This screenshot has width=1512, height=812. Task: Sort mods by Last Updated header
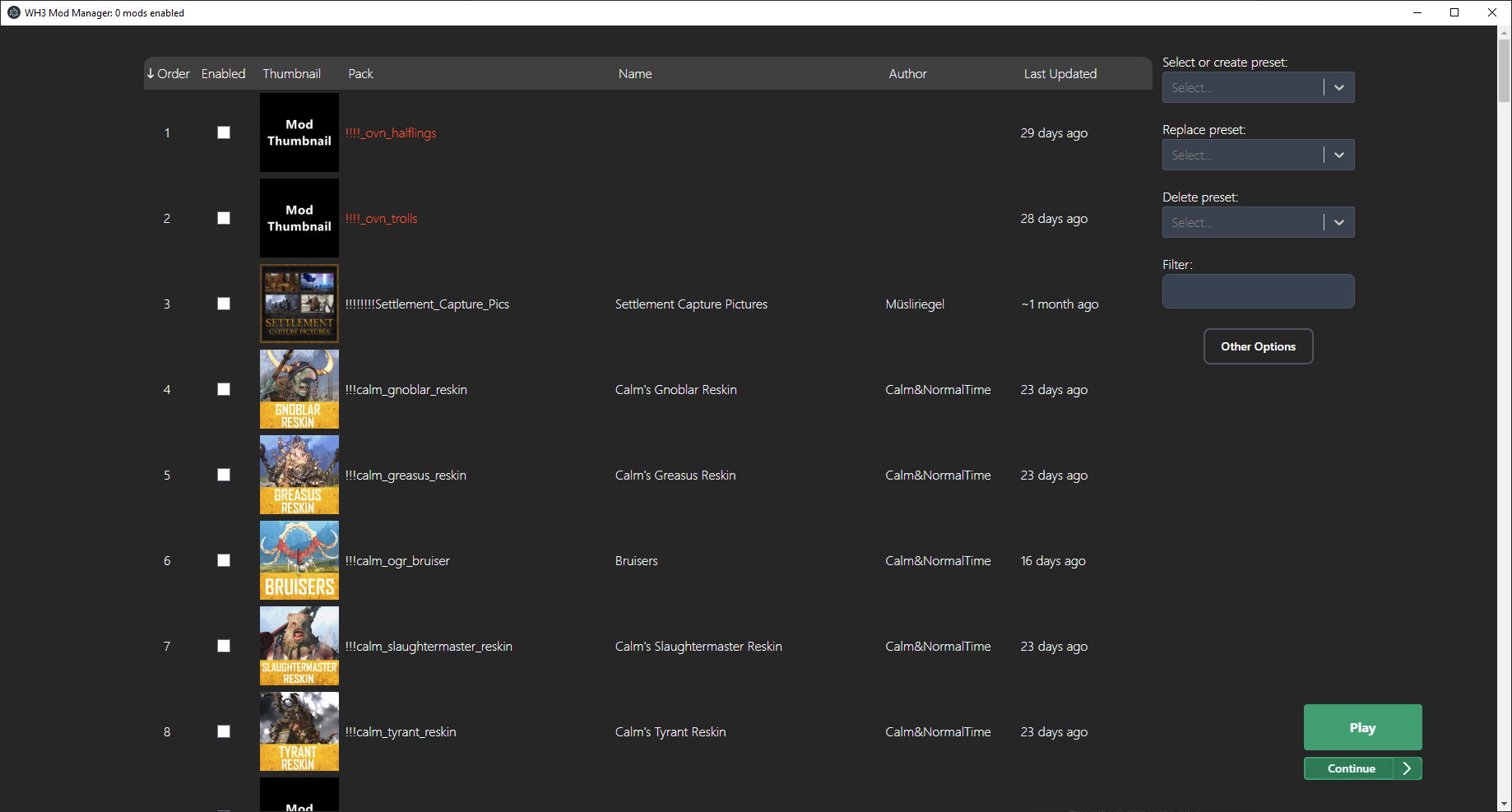point(1060,74)
